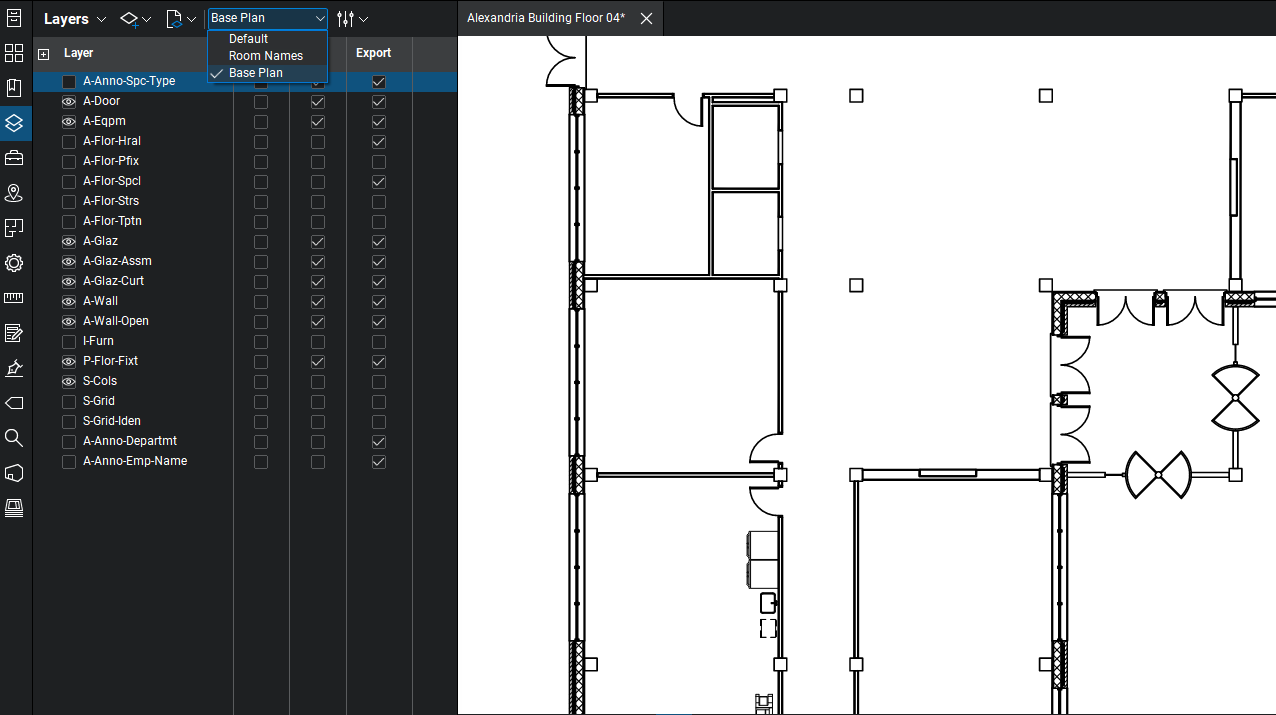Open the Properties gear panel icon
The height and width of the screenshot is (715, 1276).
click(14, 263)
